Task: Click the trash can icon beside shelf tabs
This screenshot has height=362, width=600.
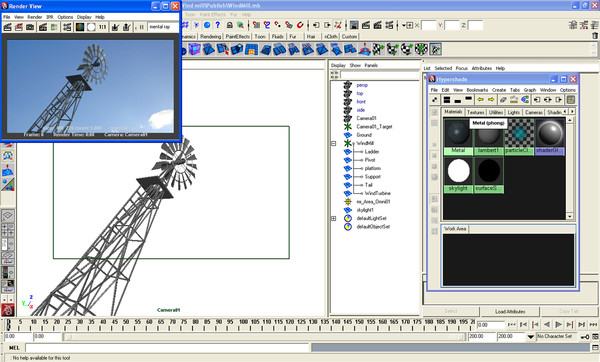Action: [595, 36]
